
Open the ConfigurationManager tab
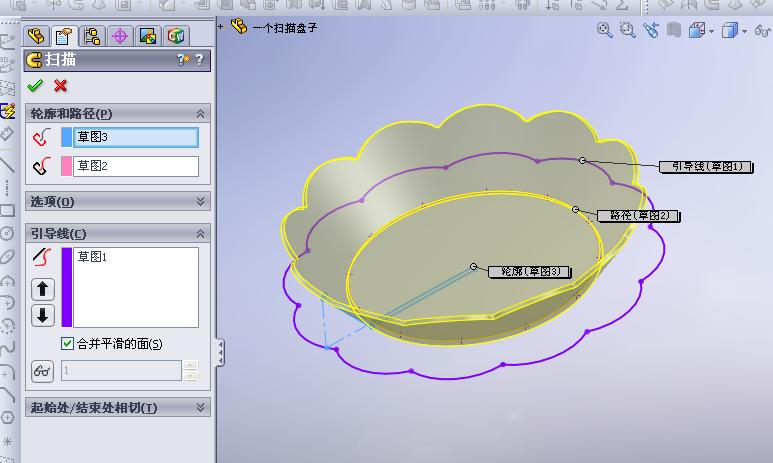point(92,36)
